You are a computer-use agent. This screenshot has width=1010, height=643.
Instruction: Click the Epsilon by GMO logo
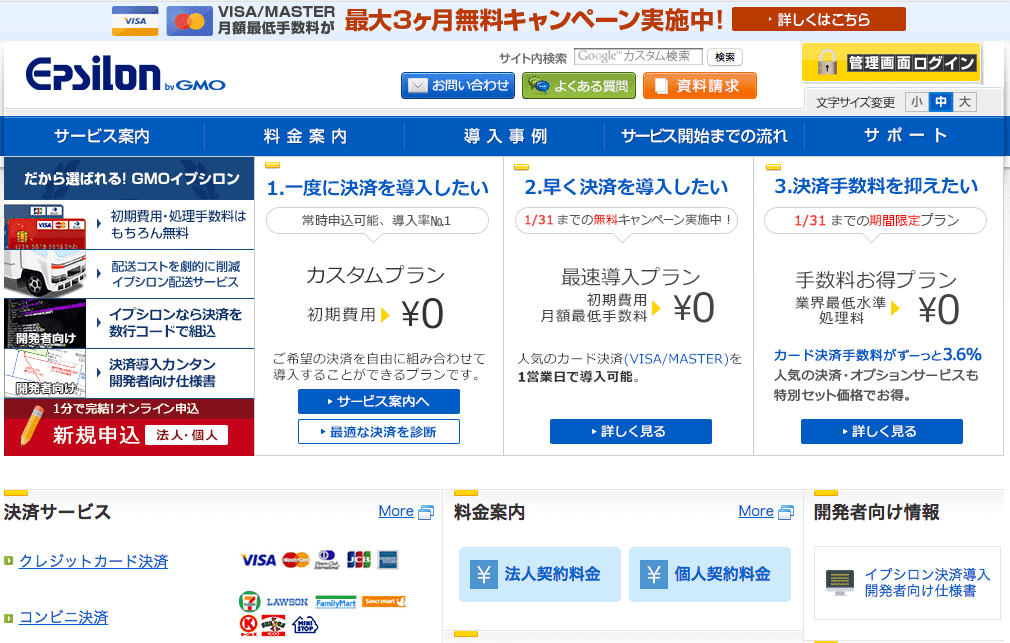point(126,75)
